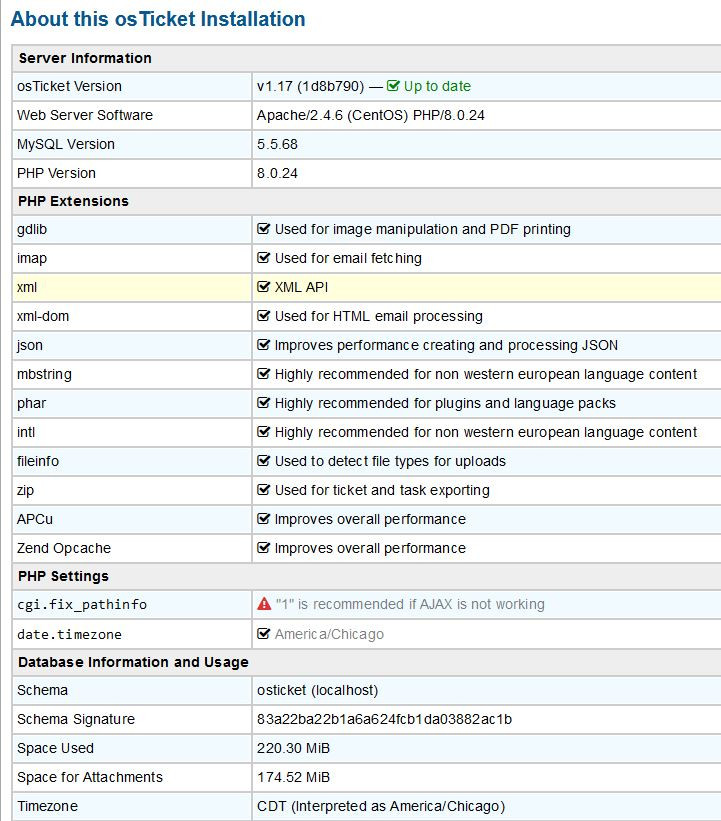
Task: Click the red warning icon for cgi.fix_pathinfo
Action: point(264,605)
